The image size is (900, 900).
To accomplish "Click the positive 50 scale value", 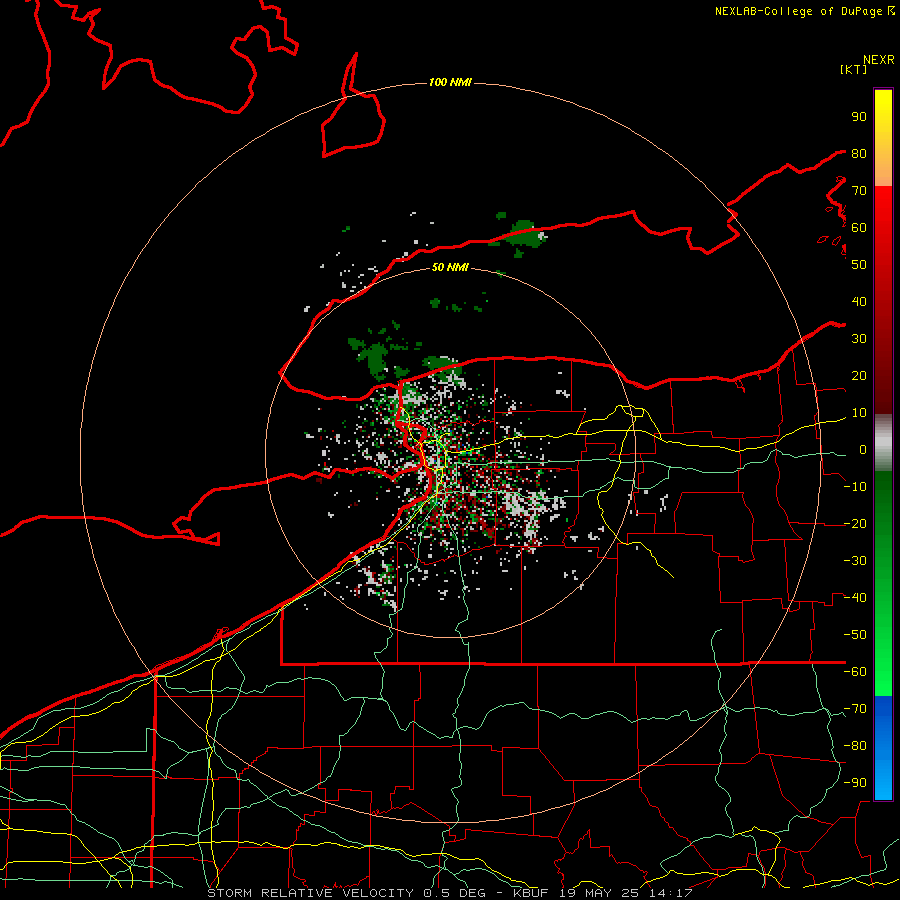I will pos(859,265).
